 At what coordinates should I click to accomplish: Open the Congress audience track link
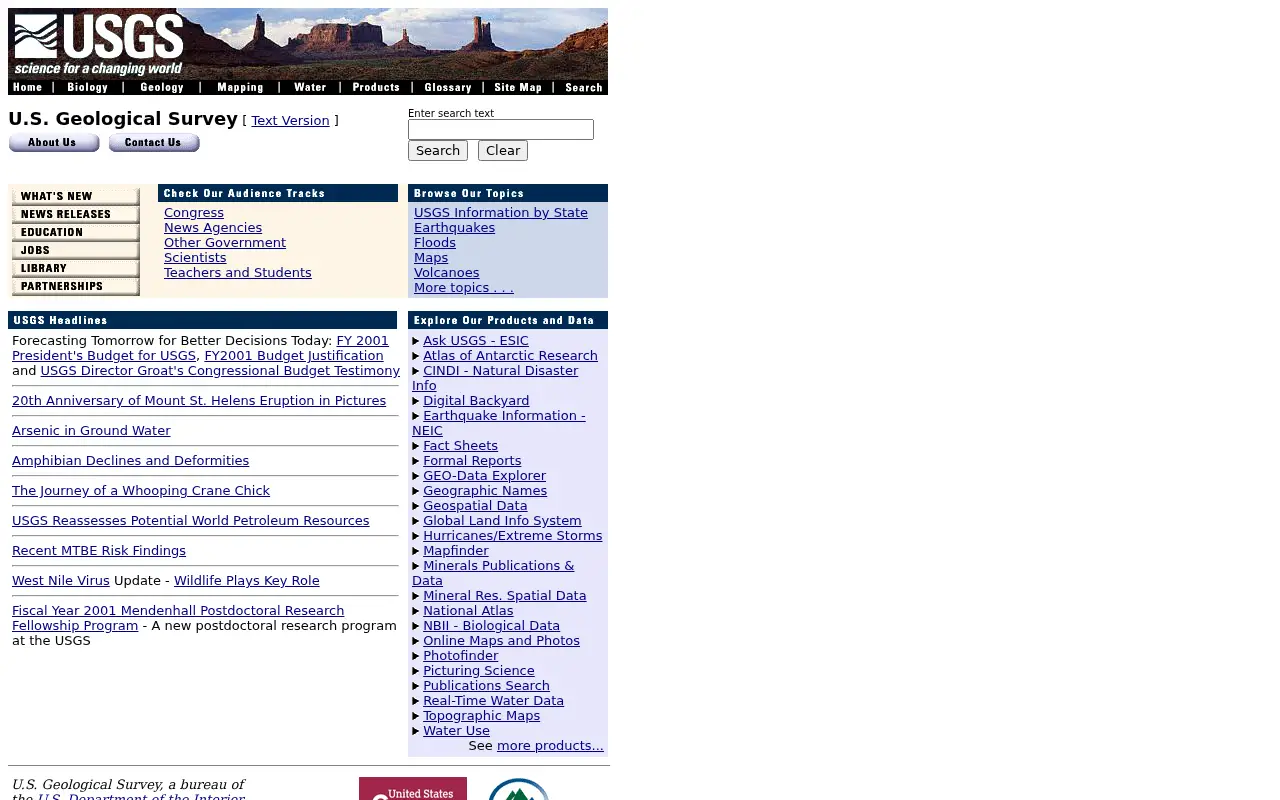tap(194, 213)
